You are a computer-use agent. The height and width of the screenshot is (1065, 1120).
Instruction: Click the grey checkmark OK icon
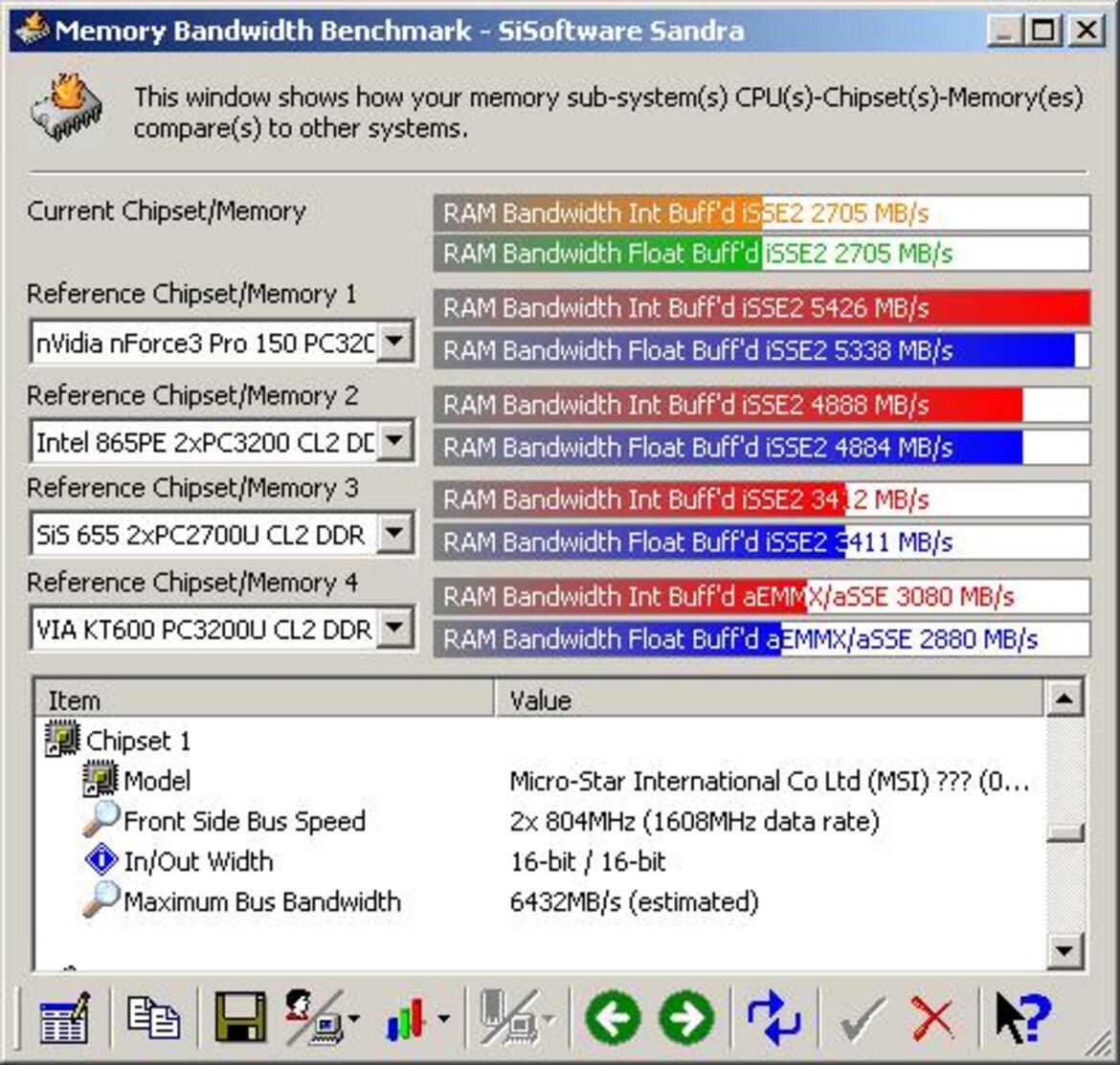tap(862, 1018)
